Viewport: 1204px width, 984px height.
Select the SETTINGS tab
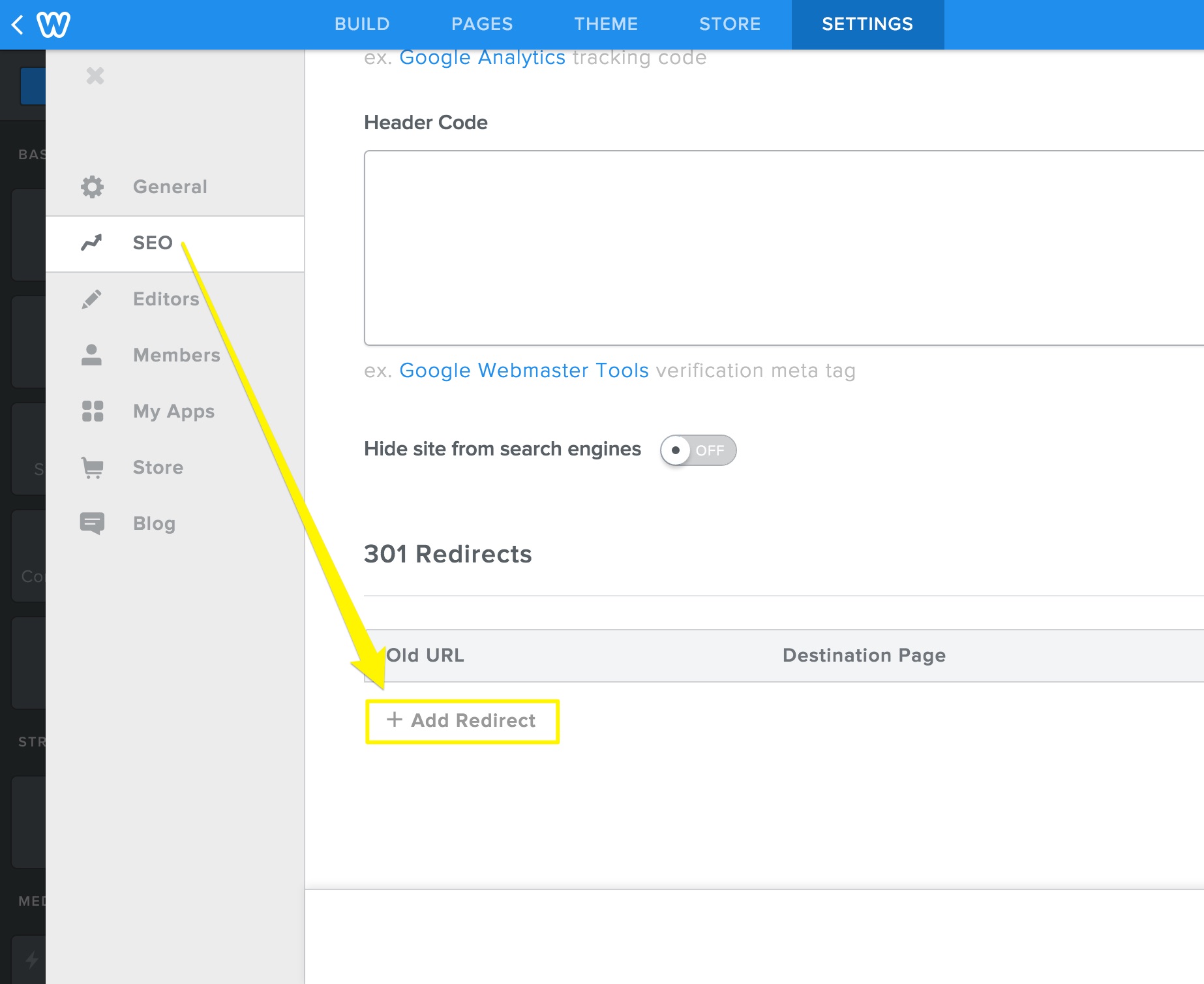point(867,24)
